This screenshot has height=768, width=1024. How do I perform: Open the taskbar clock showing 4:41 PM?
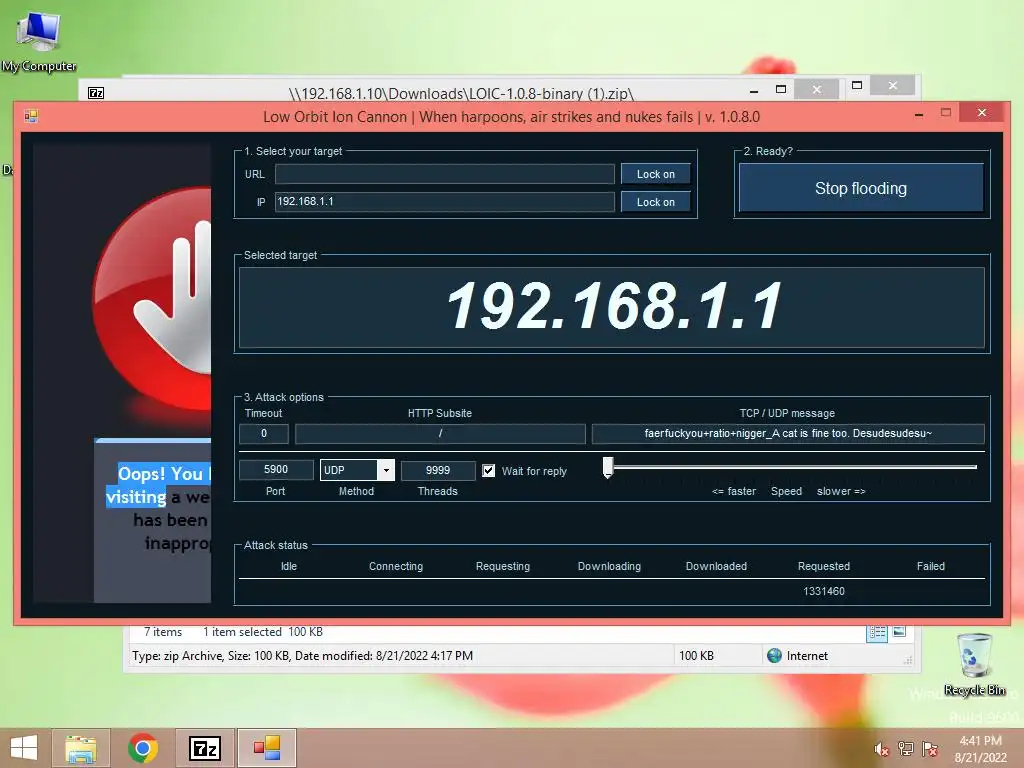pos(981,749)
